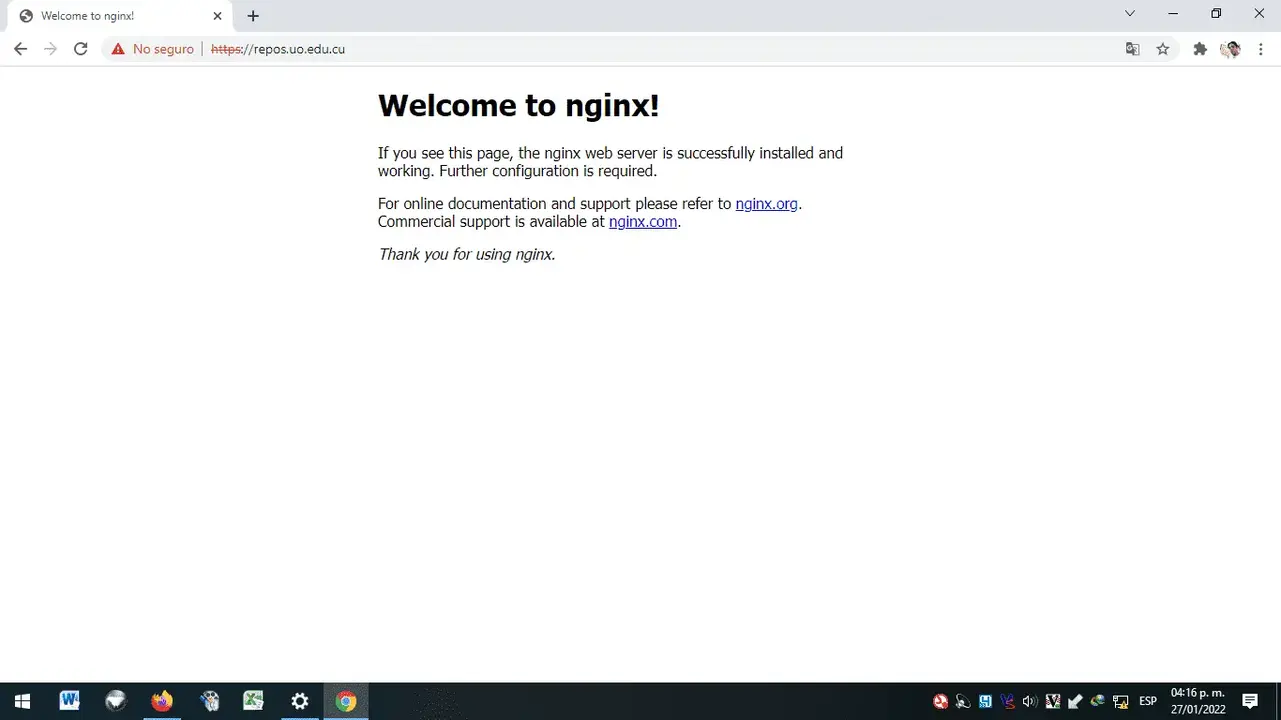Image resolution: width=1281 pixels, height=720 pixels.
Task: Click the blue V tray icon
Action: coord(1007,702)
